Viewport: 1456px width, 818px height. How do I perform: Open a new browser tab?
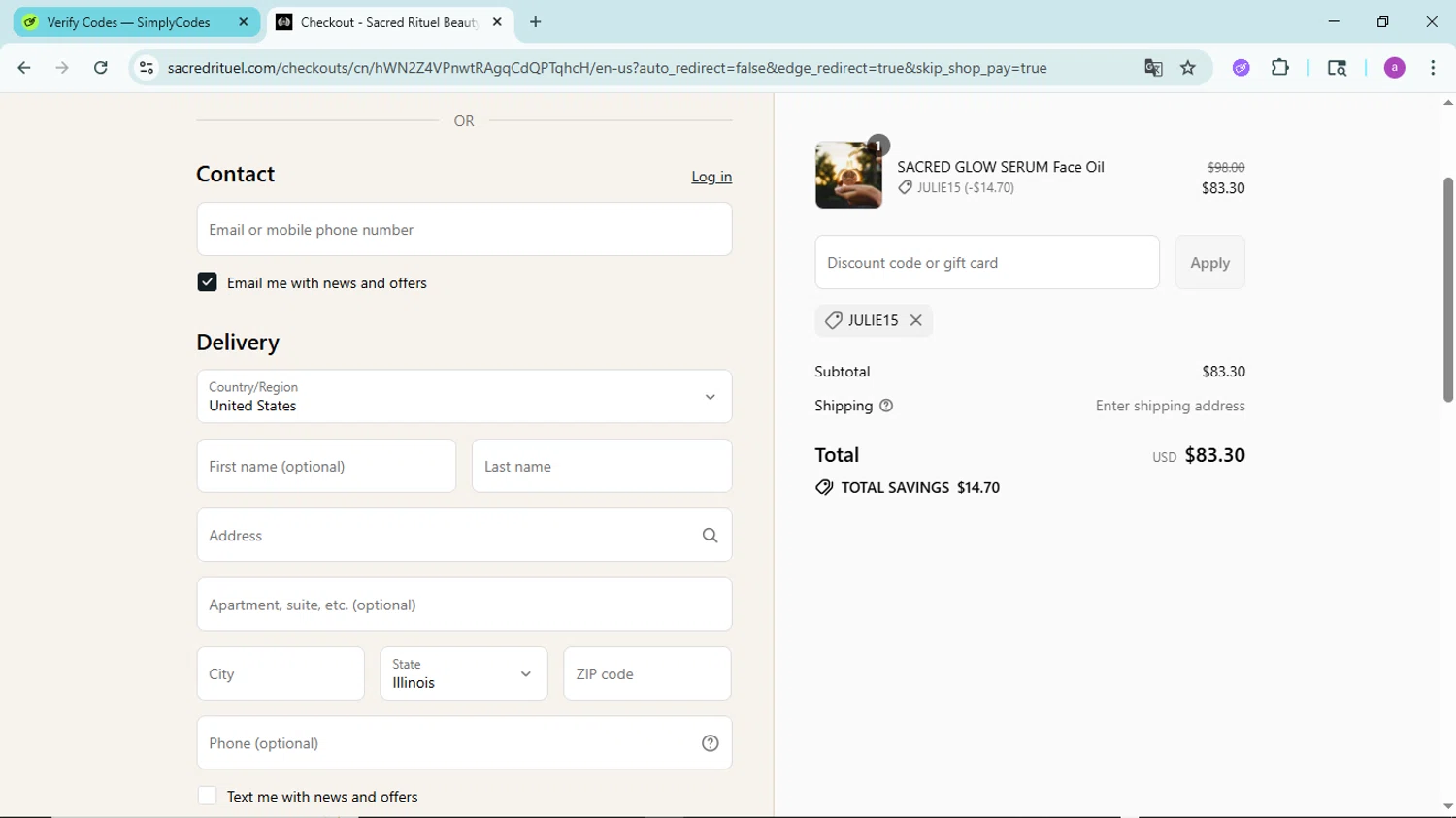point(536,22)
